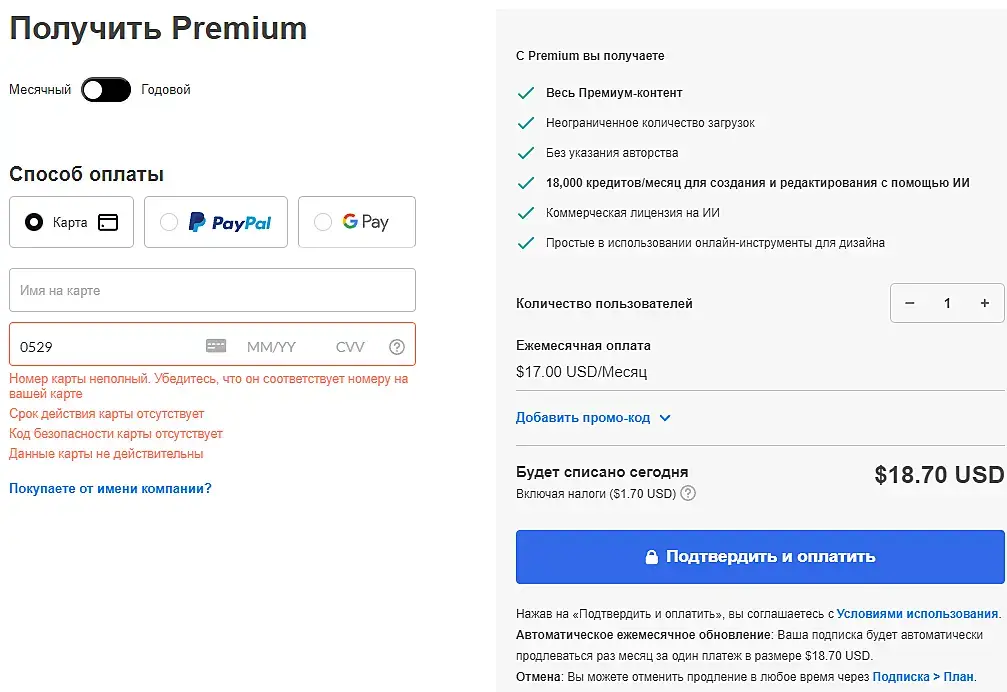
Task: Select the PayPal radio button
Action: point(169,222)
